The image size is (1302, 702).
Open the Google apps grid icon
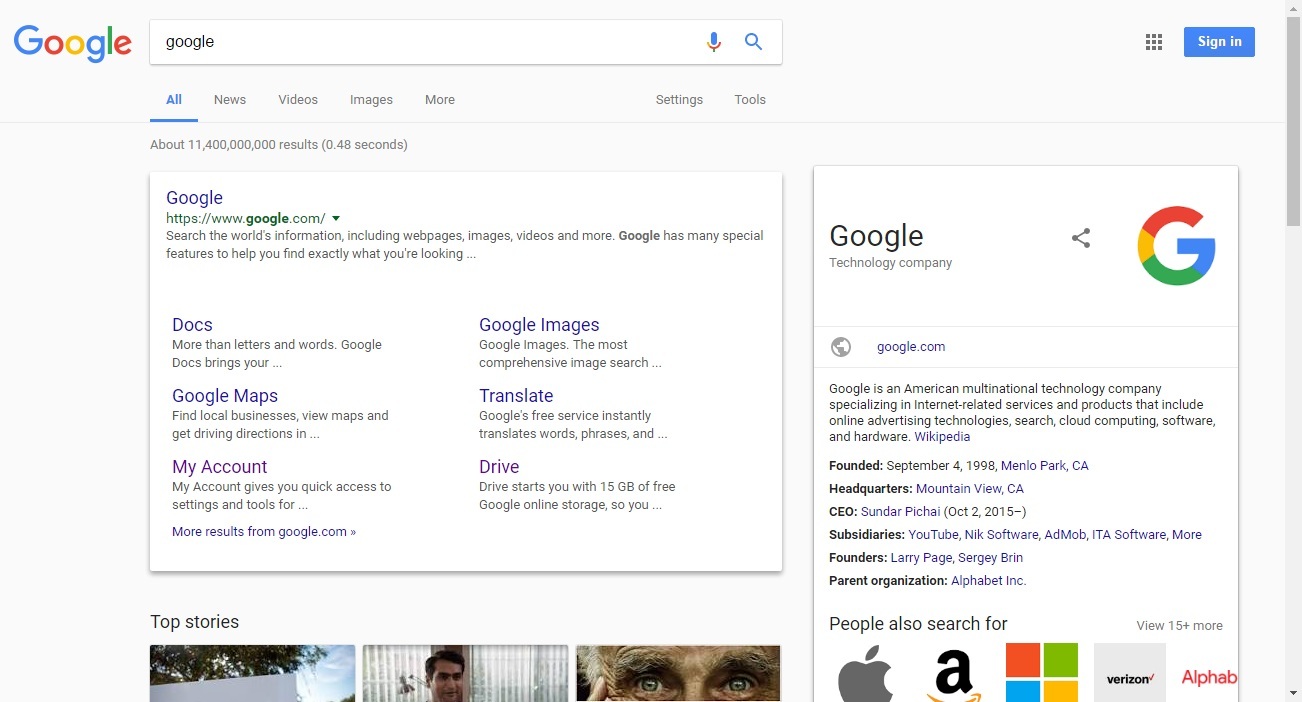pos(1154,42)
